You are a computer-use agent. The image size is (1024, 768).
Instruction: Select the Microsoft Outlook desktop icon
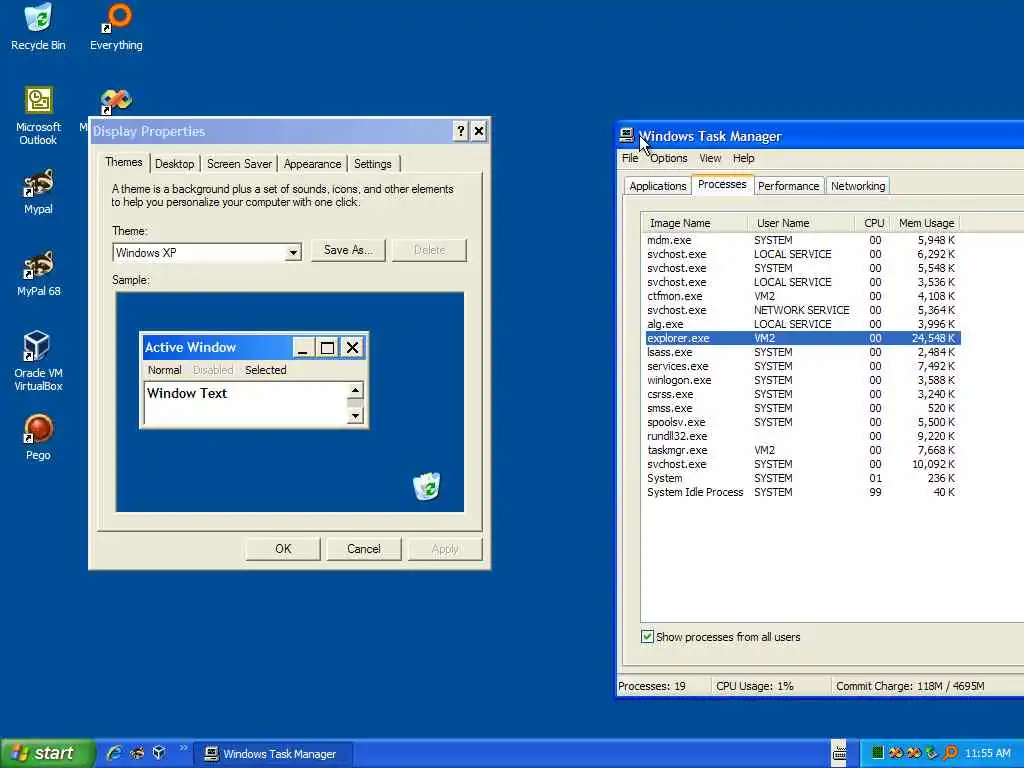(x=38, y=116)
